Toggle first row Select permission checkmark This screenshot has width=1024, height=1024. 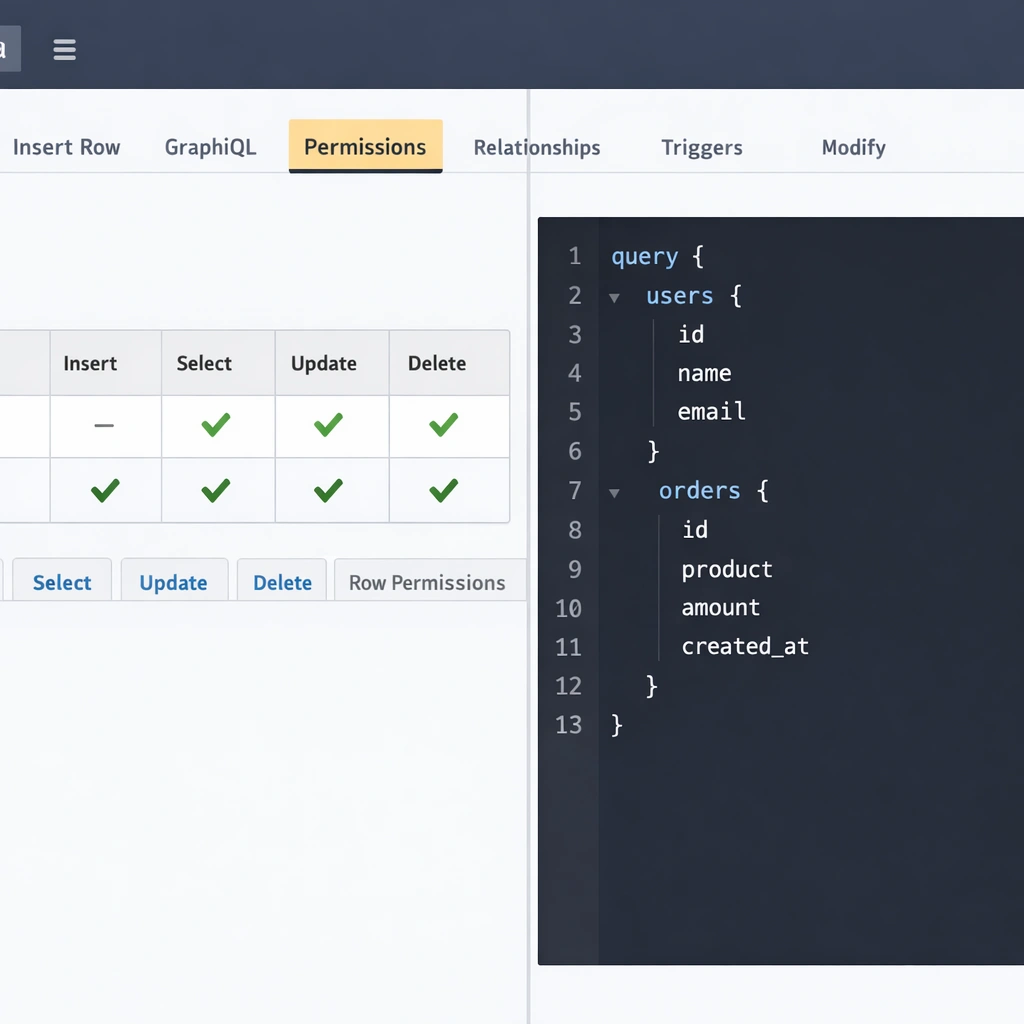(215, 426)
